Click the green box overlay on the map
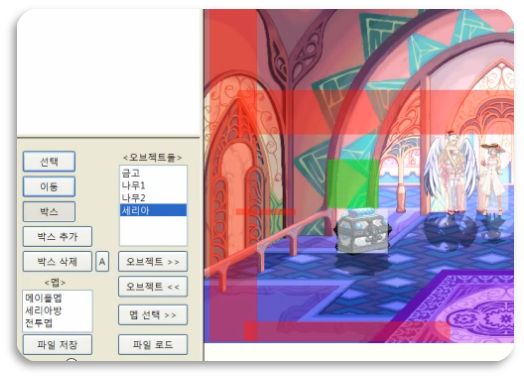The image size is (524, 379). coord(353,184)
